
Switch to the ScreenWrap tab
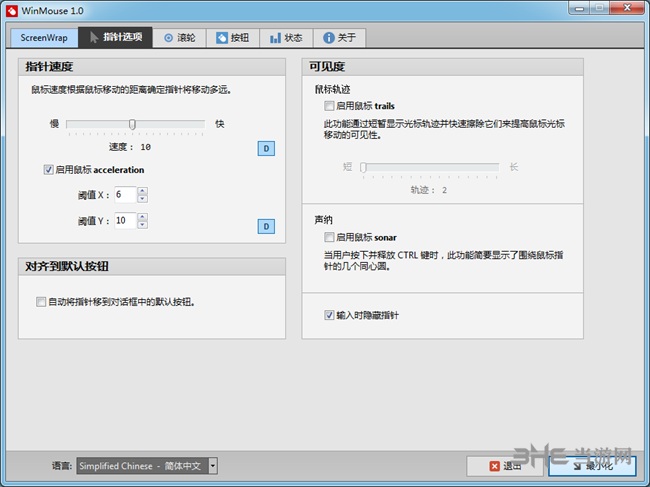[46, 38]
